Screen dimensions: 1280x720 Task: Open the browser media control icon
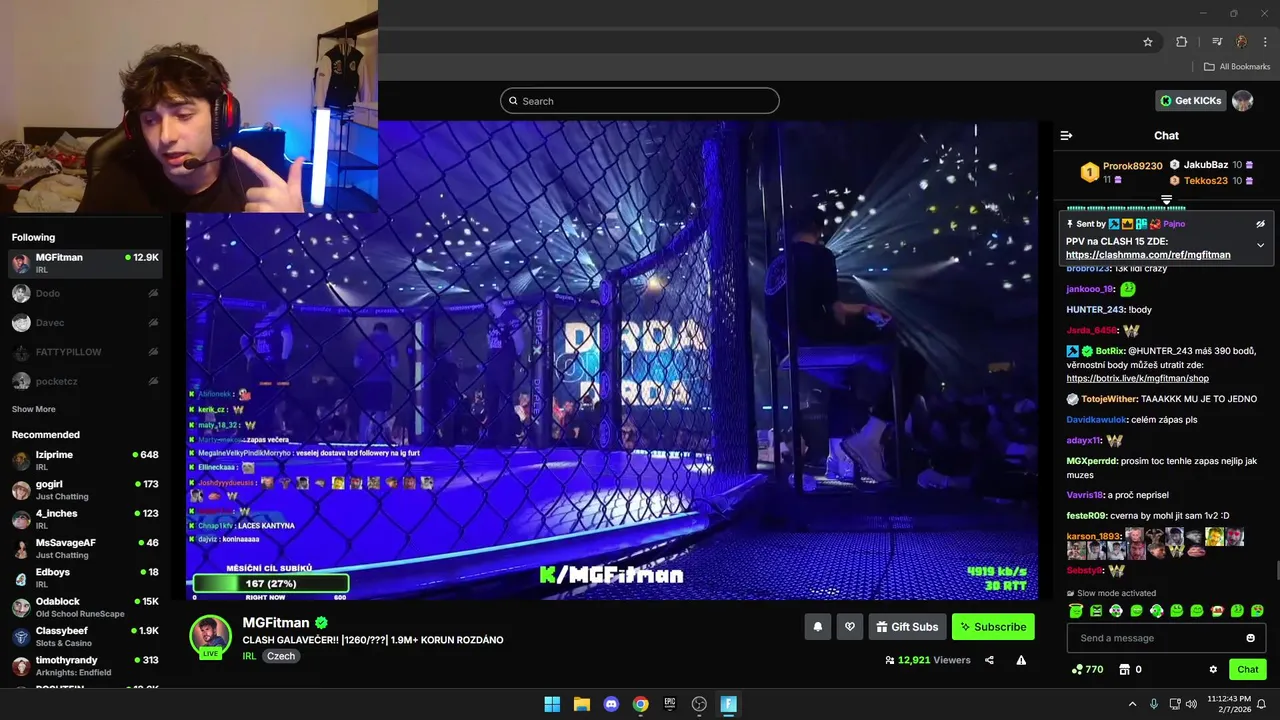[1217, 42]
